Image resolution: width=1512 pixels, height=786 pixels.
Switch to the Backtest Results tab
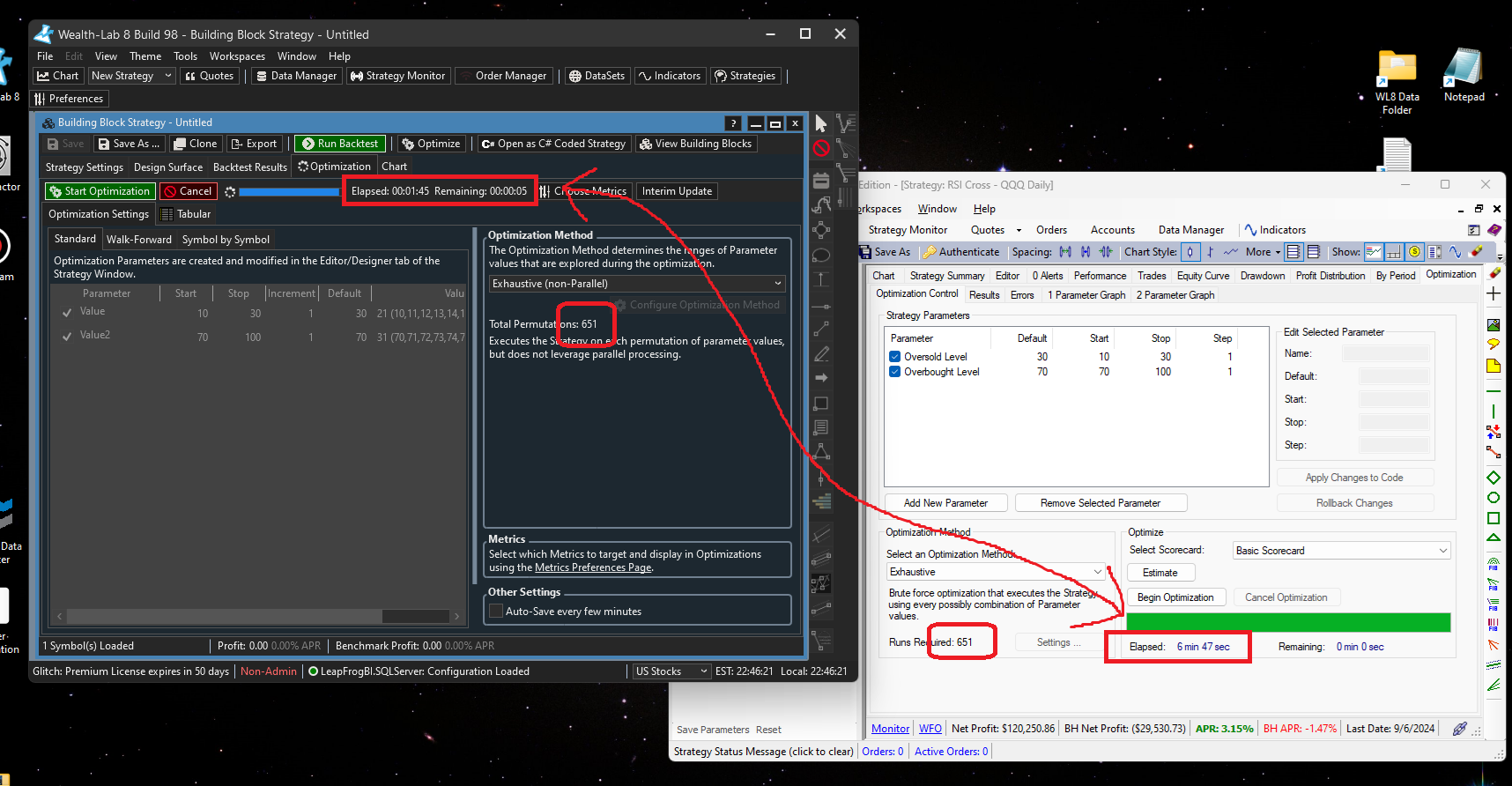pyautogui.click(x=250, y=167)
